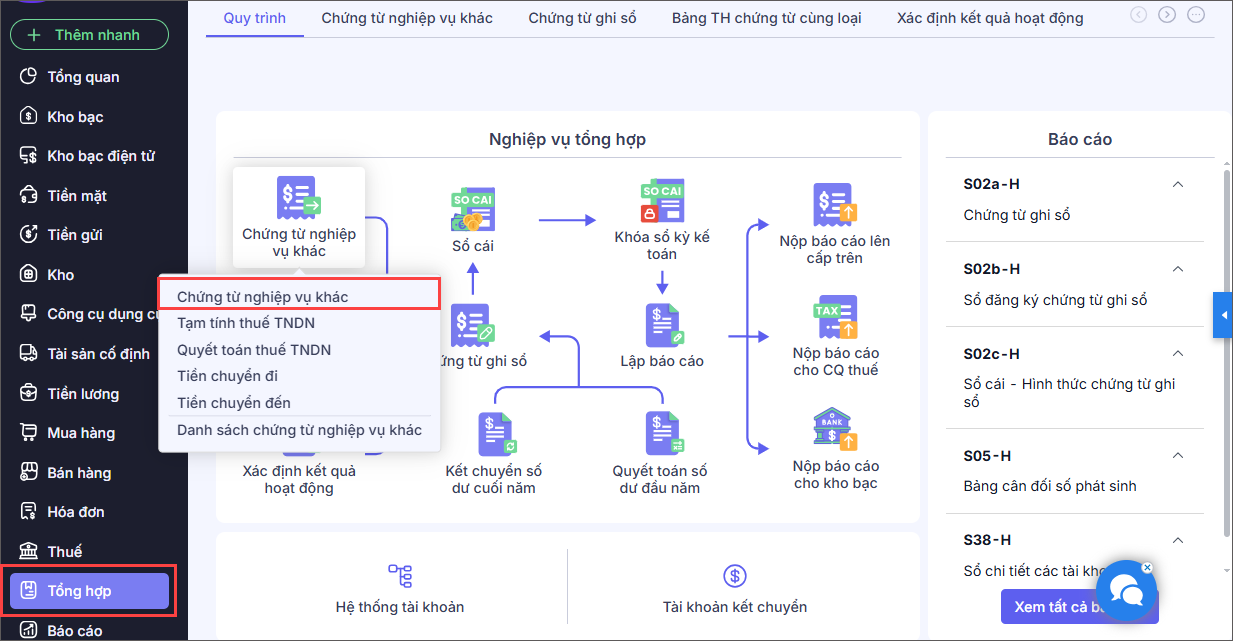Click the Khóa sổ kỳ kế toán icon
The image size is (1233, 641).
[662, 201]
